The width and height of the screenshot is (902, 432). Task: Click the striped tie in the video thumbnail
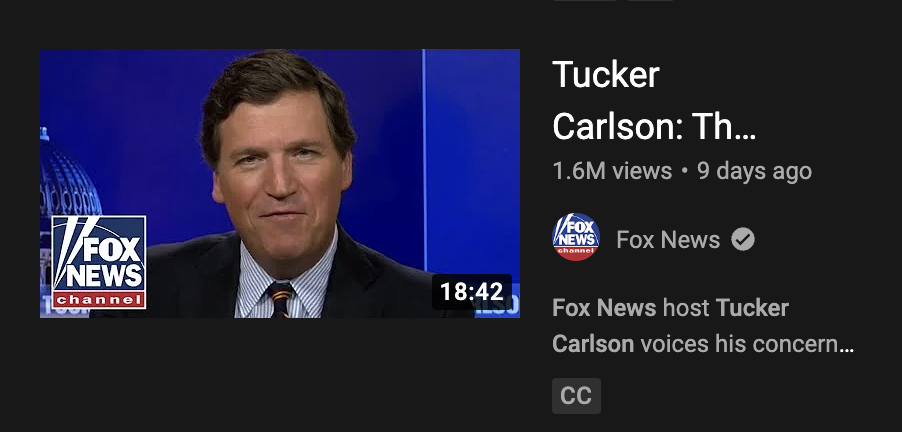pos(280,299)
